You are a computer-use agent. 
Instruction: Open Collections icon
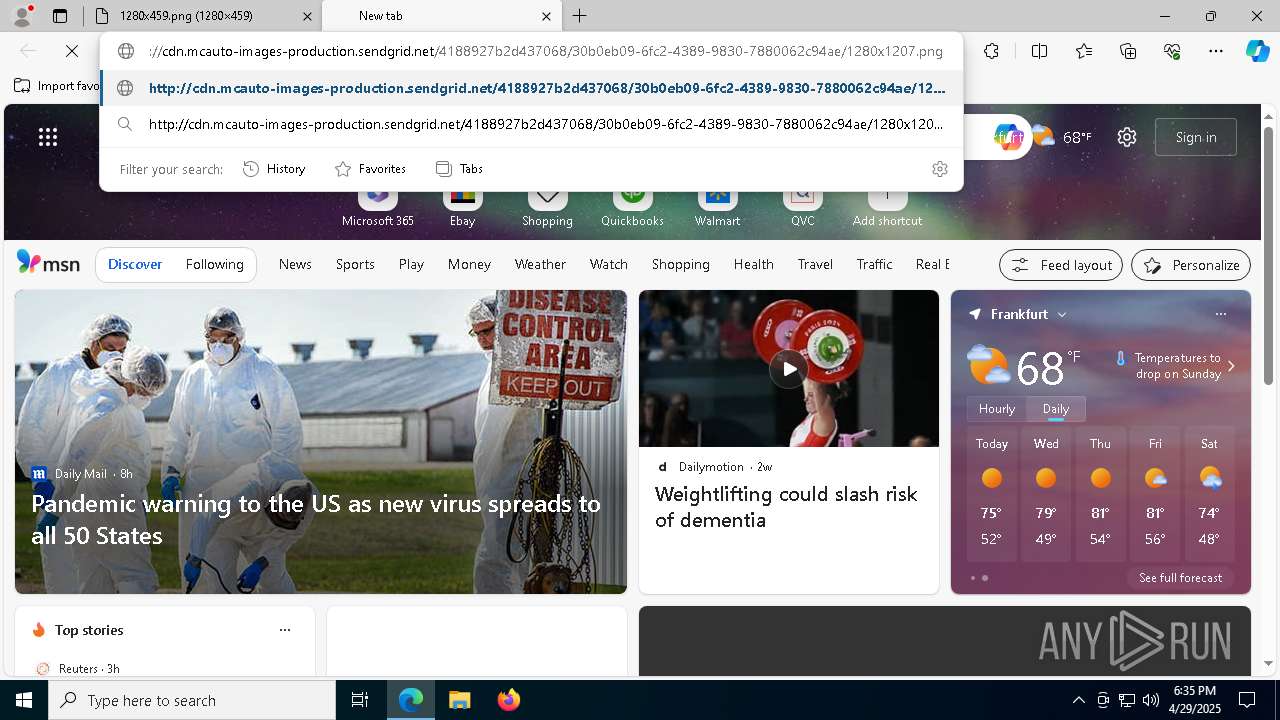(x=1128, y=51)
